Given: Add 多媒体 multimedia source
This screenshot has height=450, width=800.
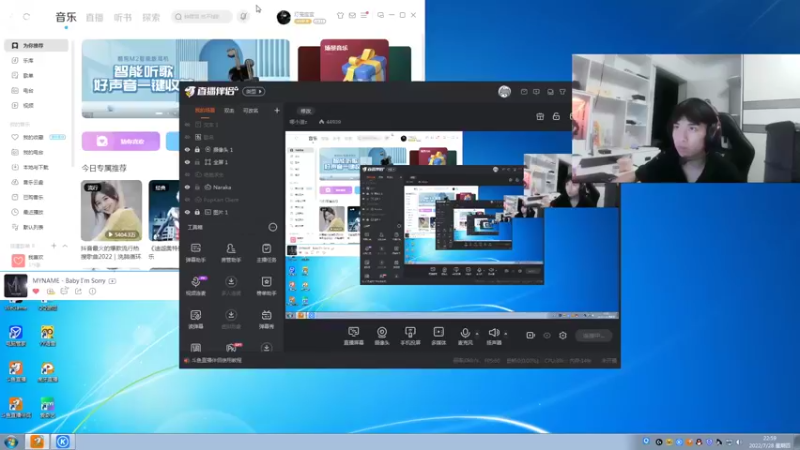Looking at the screenshot, I should click(x=439, y=336).
